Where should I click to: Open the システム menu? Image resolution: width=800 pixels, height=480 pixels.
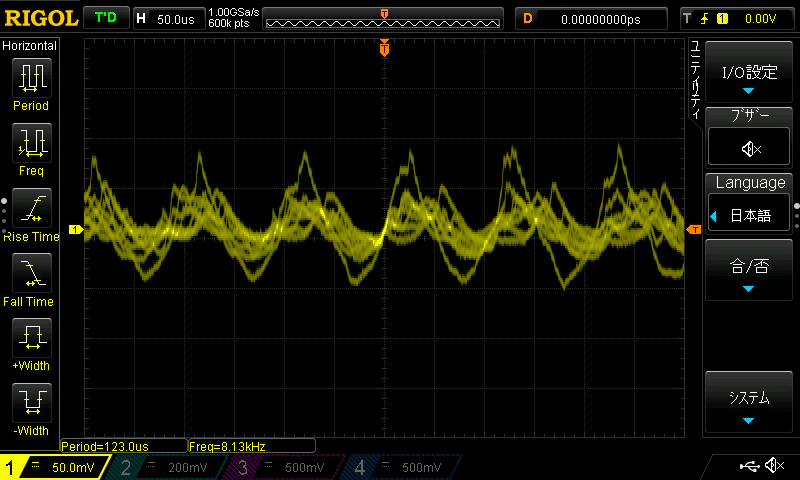coord(749,402)
